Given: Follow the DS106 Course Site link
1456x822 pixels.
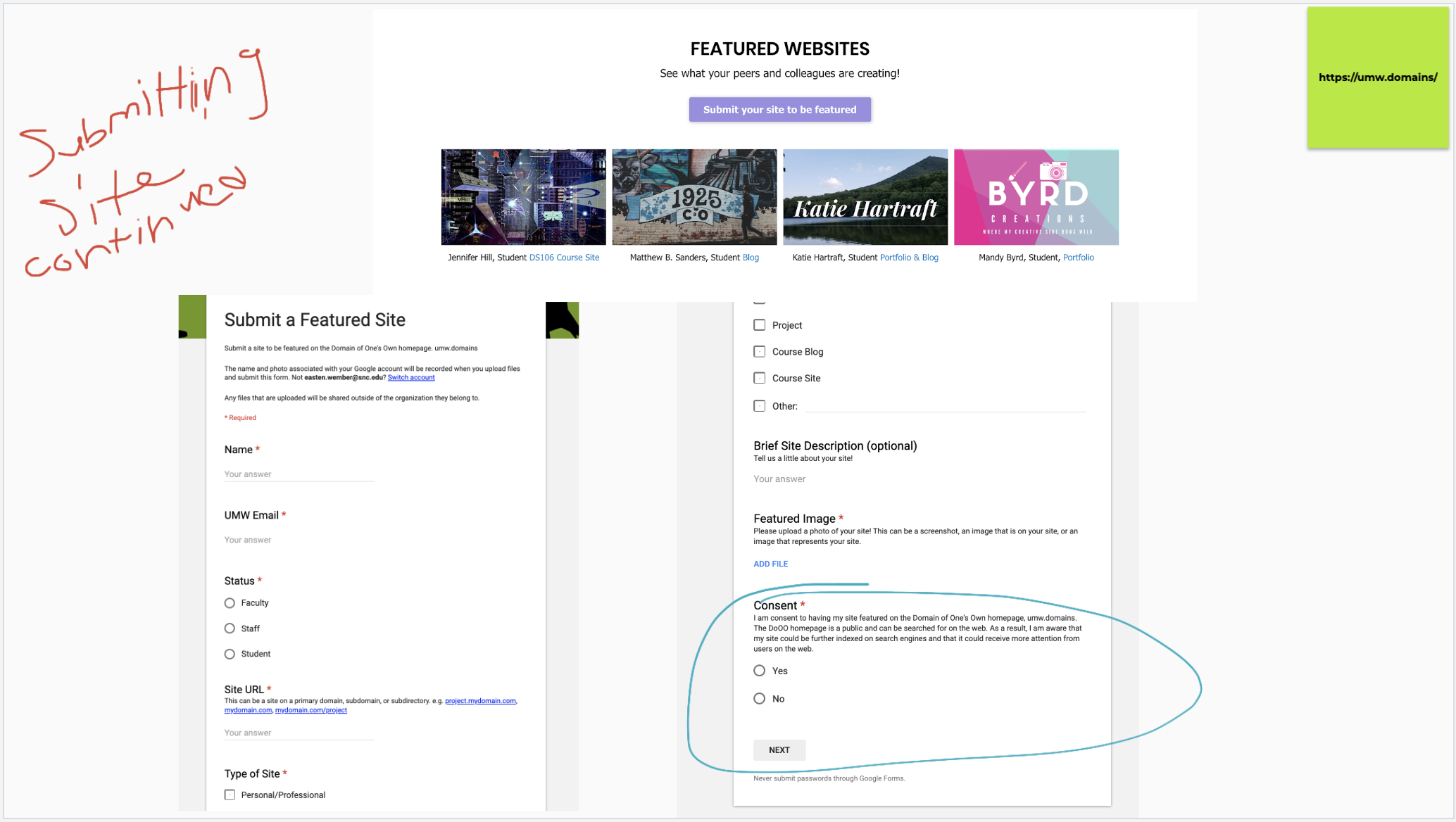Looking at the screenshot, I should click(x=564, y=258).
